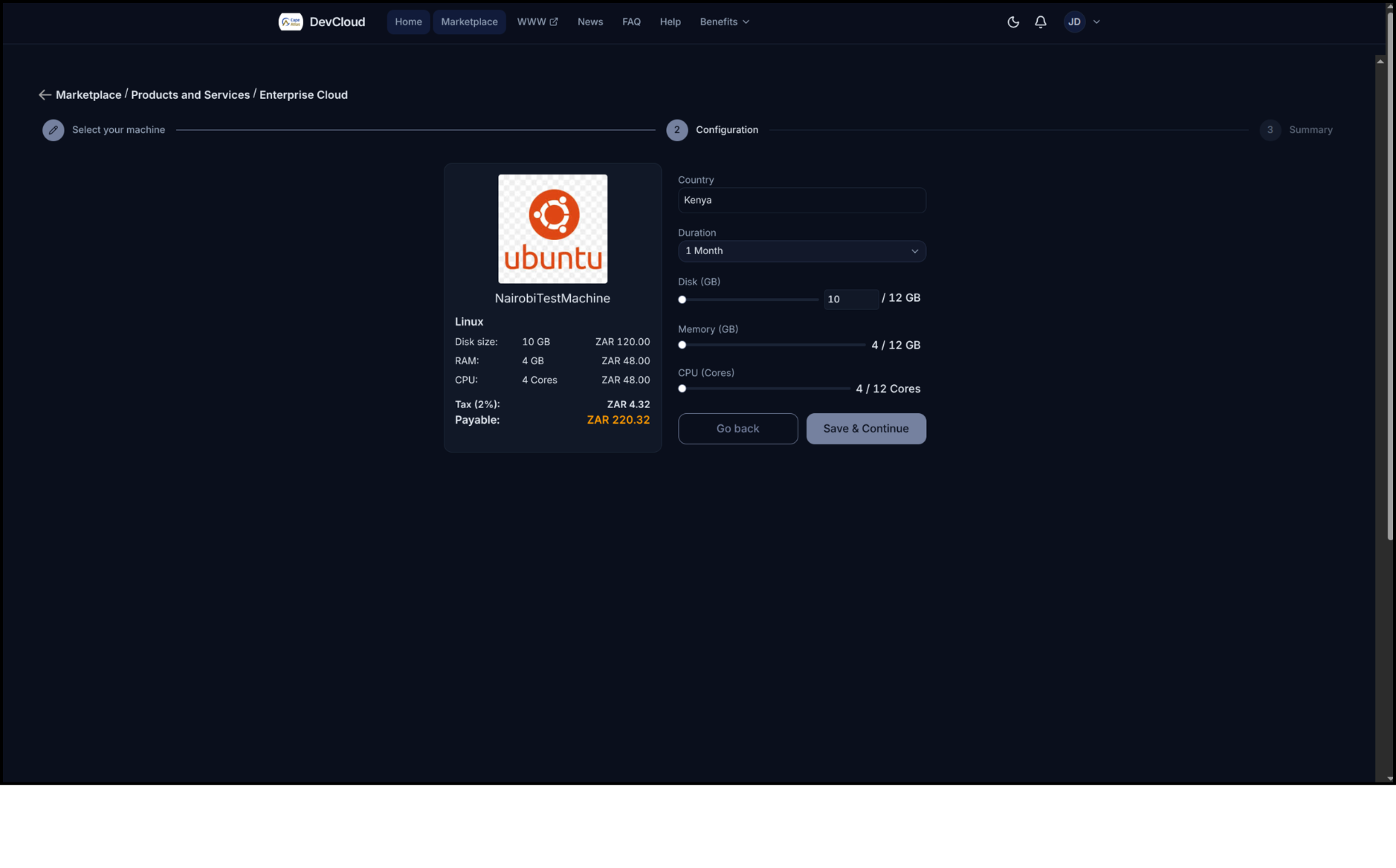Click the NairobiTestMachine name text
The height and width of the screenshot is (868, 1396).
coord(552,299)
